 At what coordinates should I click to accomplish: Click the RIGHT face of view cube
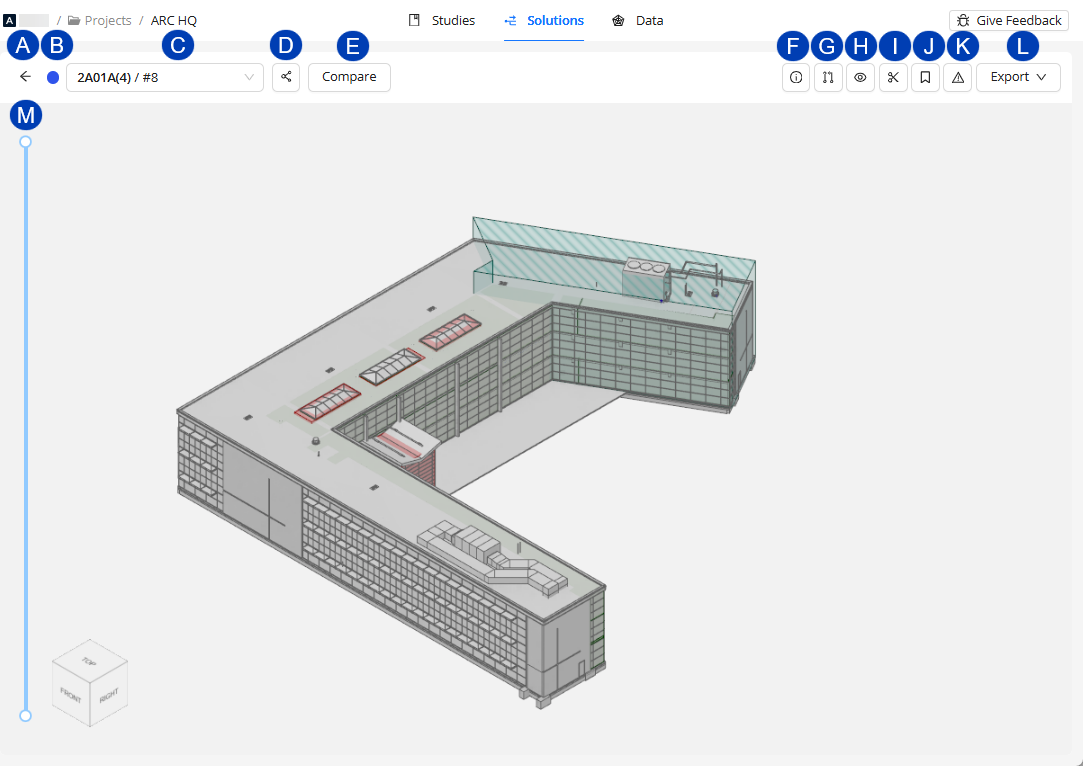tap(109, 695)
